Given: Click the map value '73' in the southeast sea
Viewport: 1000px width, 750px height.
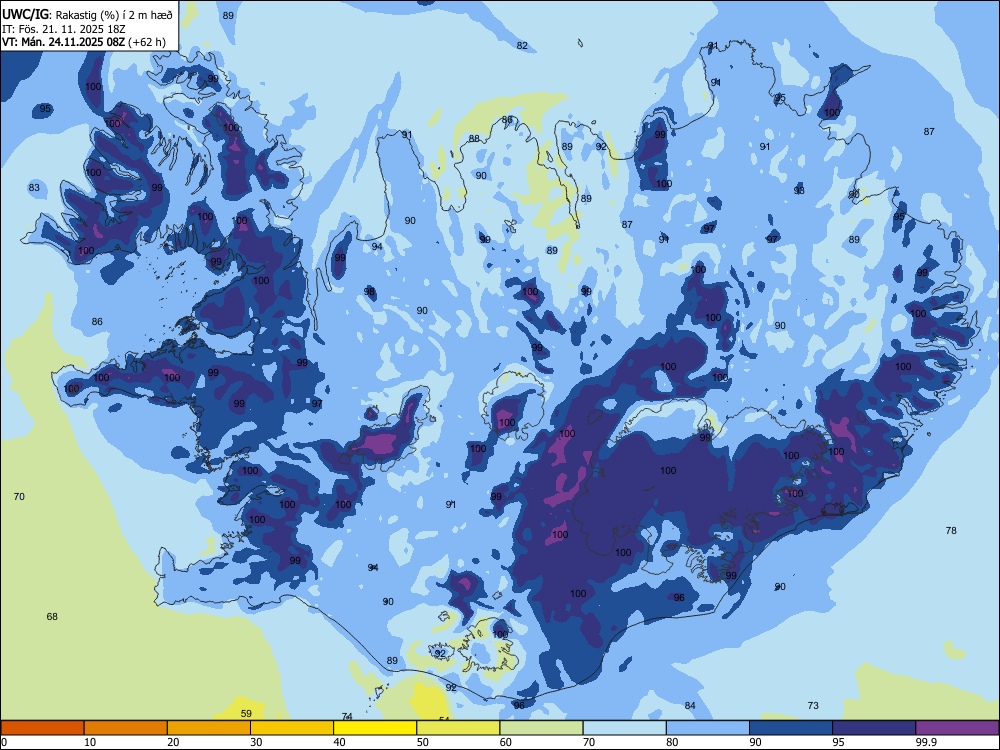Looking at the screenshot, I should (813, 705).
